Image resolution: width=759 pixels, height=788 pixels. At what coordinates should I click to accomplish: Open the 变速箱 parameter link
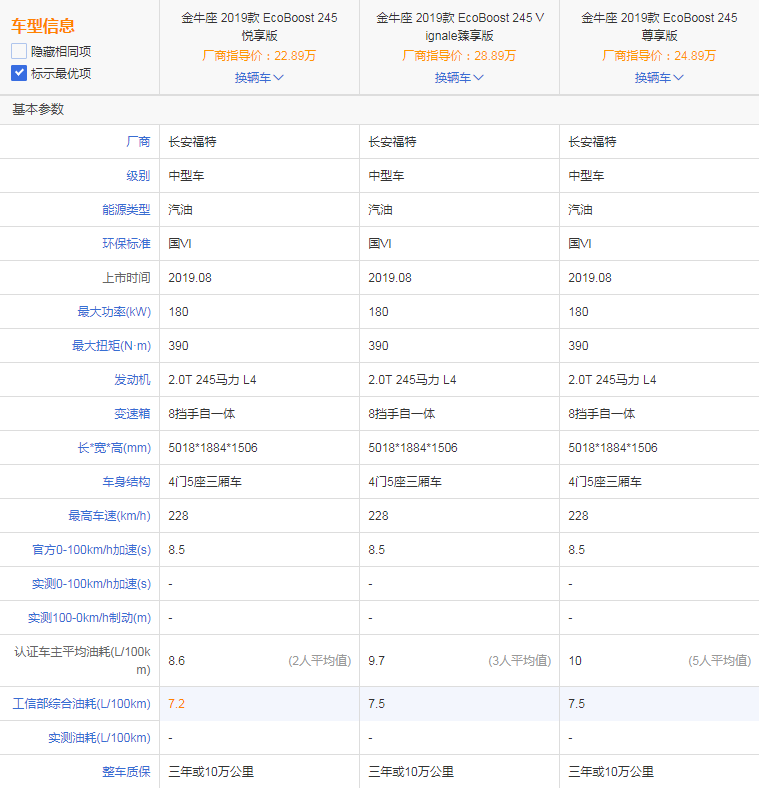pos(132,414)
